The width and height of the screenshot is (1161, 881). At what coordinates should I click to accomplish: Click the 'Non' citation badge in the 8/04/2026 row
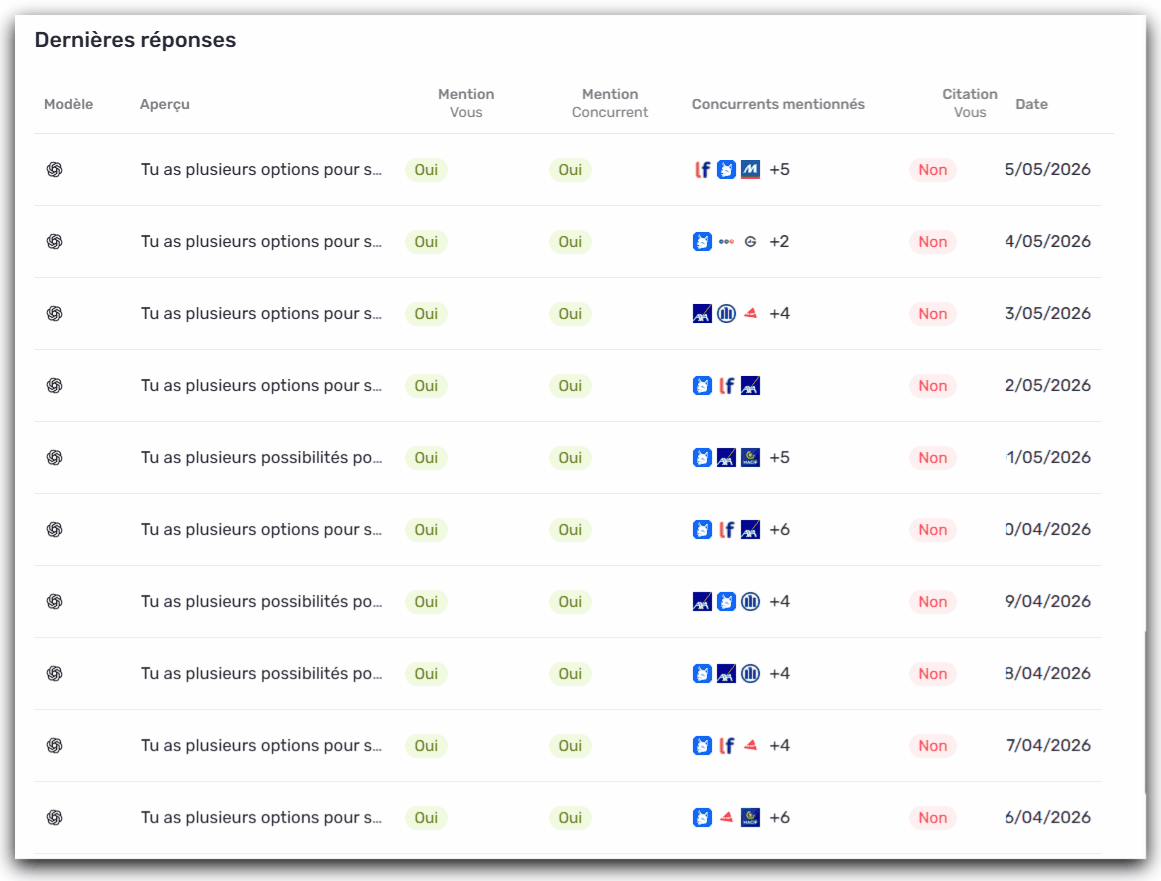click(933, 674)
